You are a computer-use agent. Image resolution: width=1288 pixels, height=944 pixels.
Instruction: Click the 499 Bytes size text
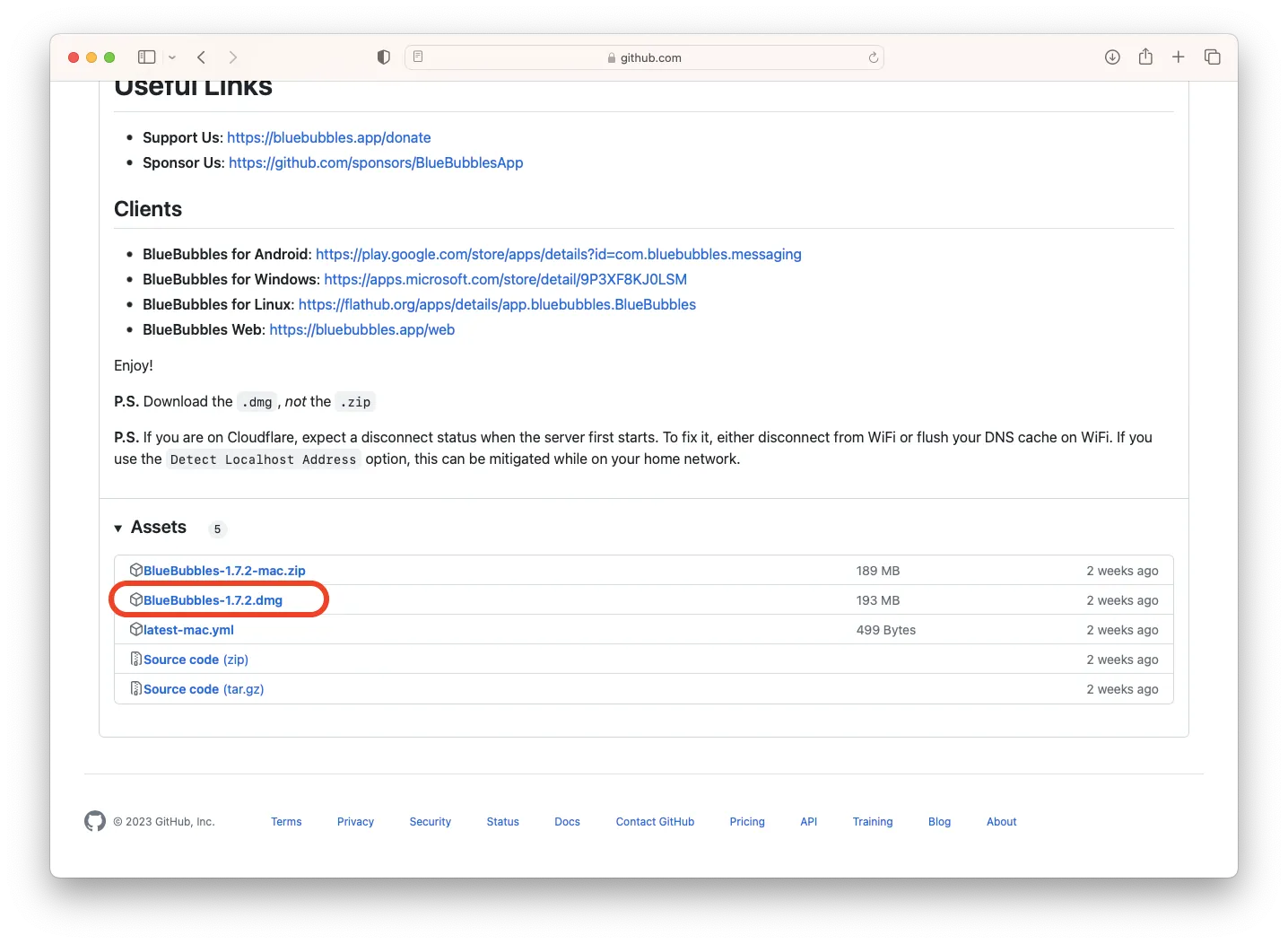coord(886,630)
